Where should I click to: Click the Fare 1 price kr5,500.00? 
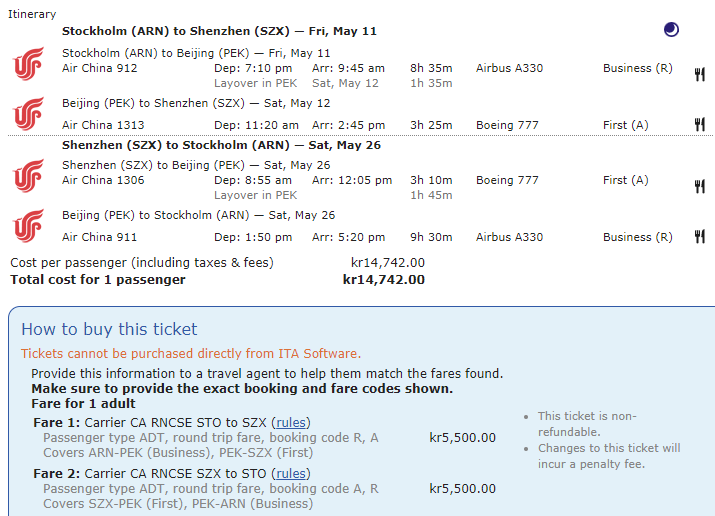coord(462,438)
